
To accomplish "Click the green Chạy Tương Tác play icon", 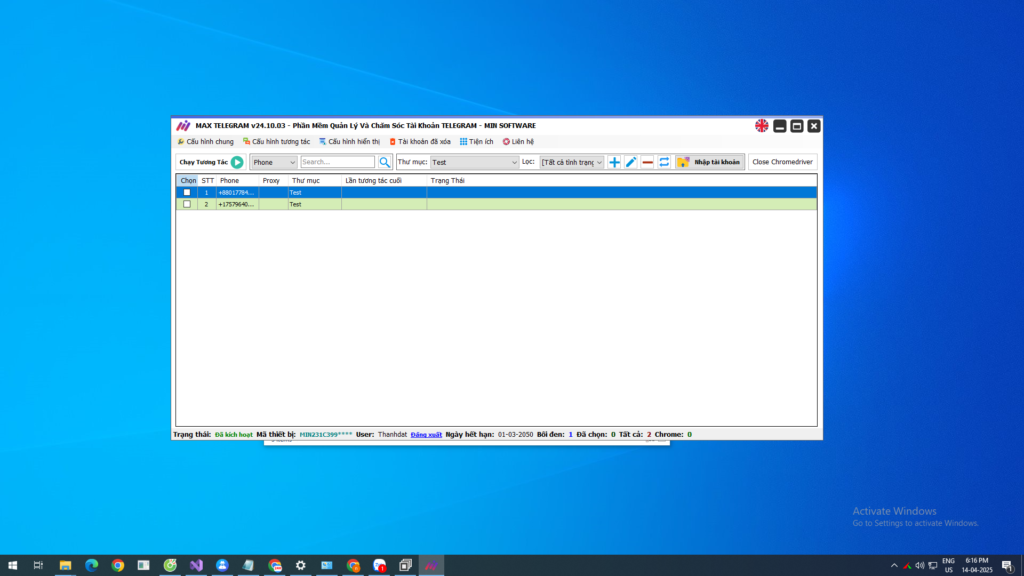I will [x=237, y=162].
